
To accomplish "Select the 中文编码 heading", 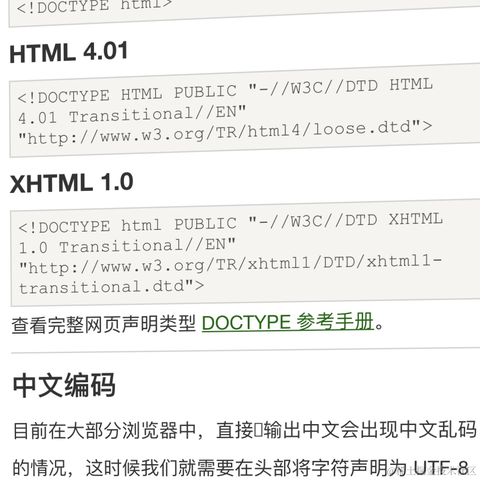I will [64, 385].
